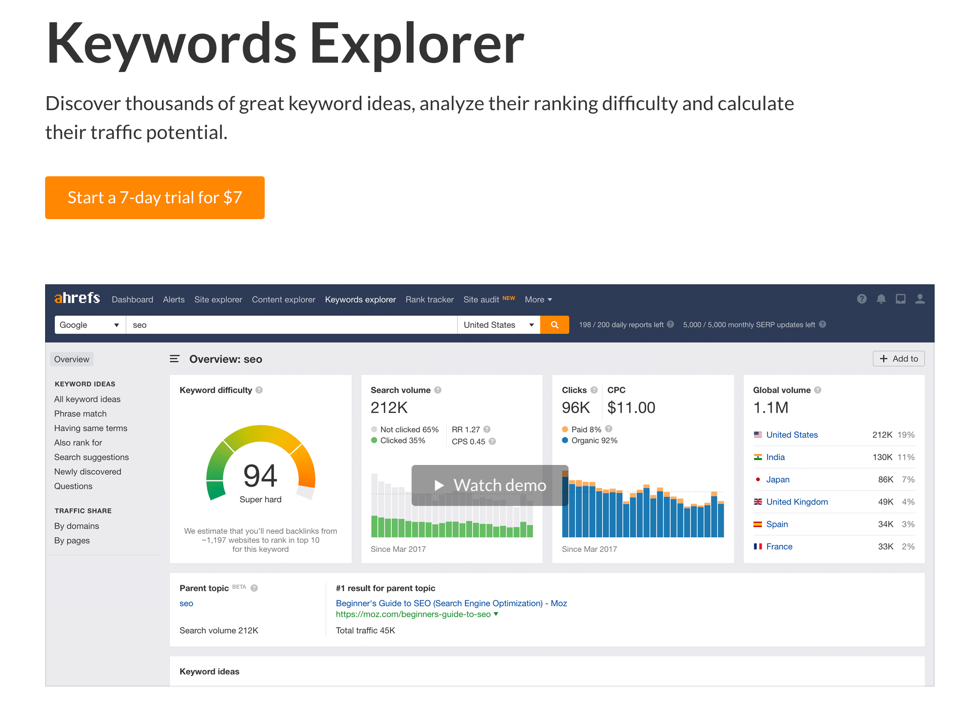
Task: Click the Keyword difficulty gauge showing 94
Action: click(260, 463)
